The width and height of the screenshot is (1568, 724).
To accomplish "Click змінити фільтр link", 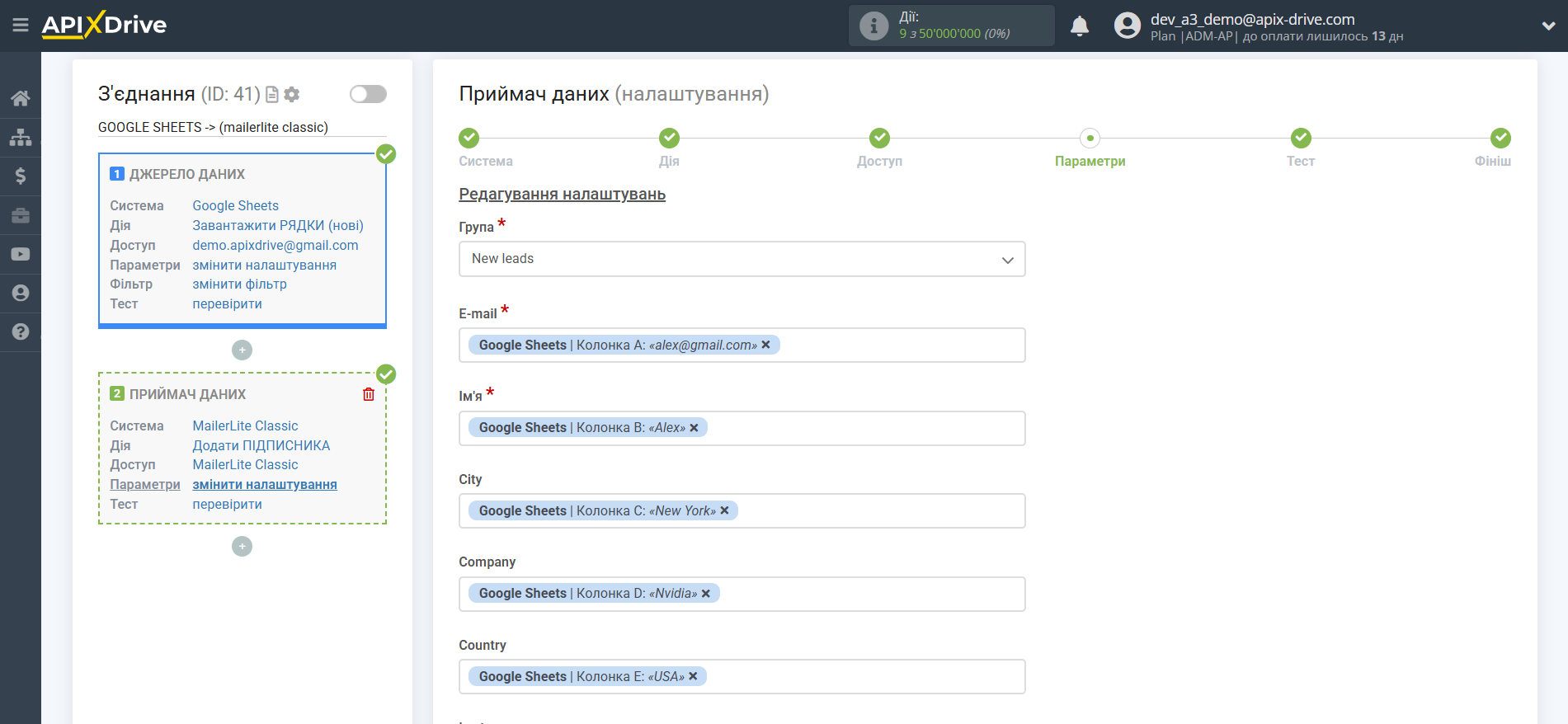I will coord(240,284).
